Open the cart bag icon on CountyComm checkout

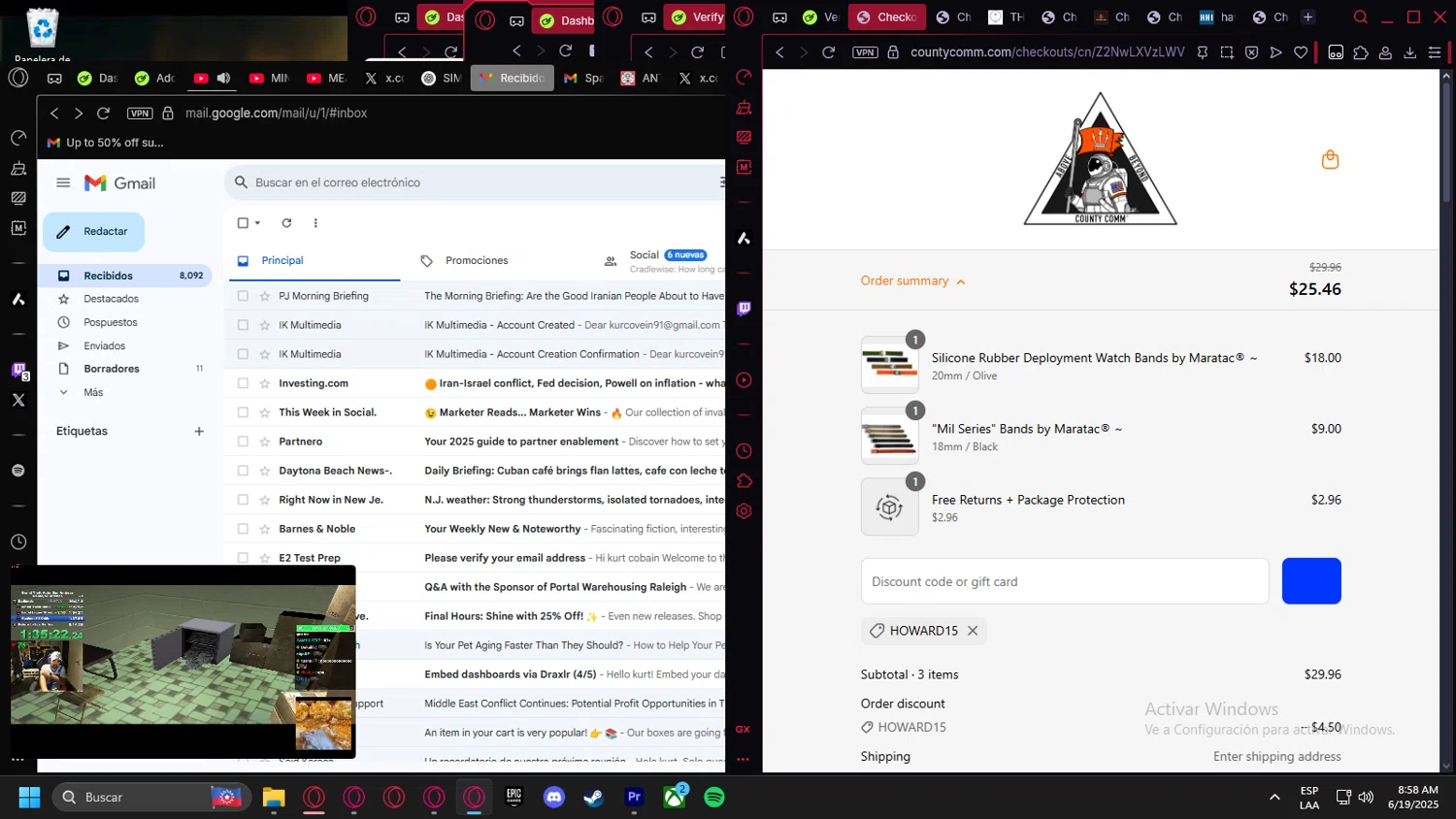[x=1330, y=160]
